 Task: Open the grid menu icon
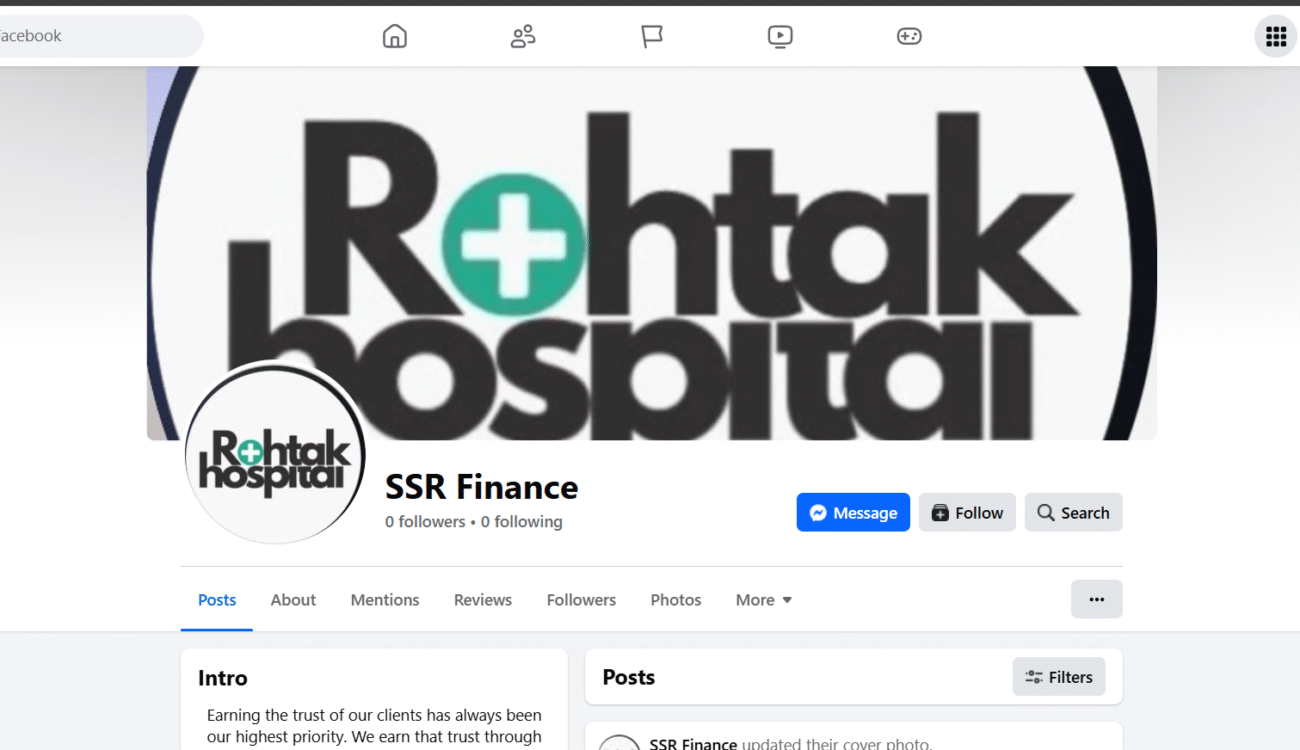[x=1276, y=37]
